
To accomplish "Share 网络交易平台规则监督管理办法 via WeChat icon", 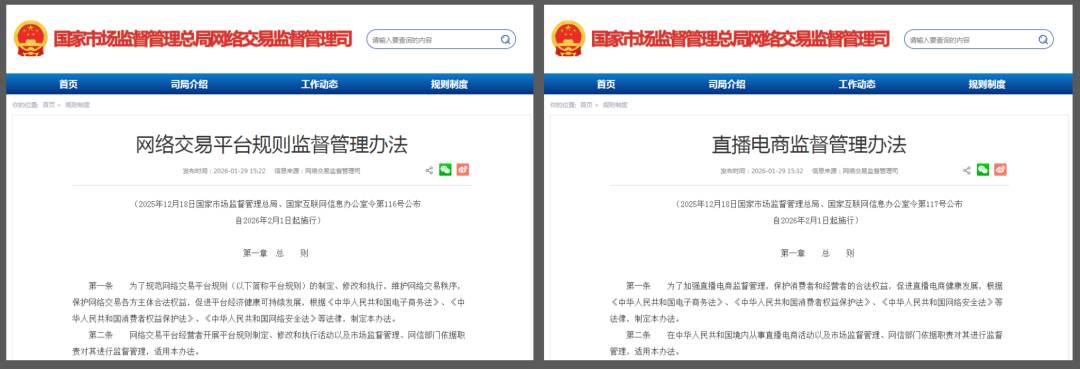I will click(x=446, y=169).
